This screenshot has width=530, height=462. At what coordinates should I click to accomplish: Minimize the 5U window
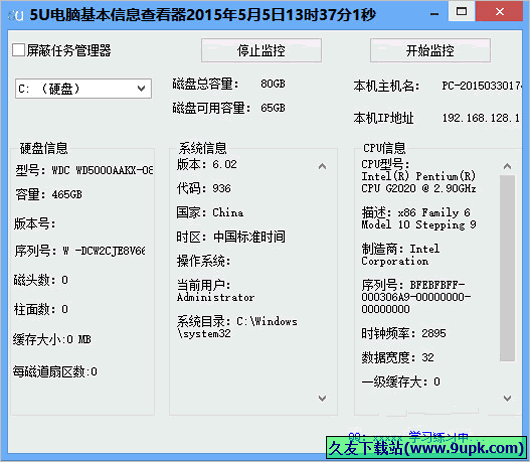435,14
